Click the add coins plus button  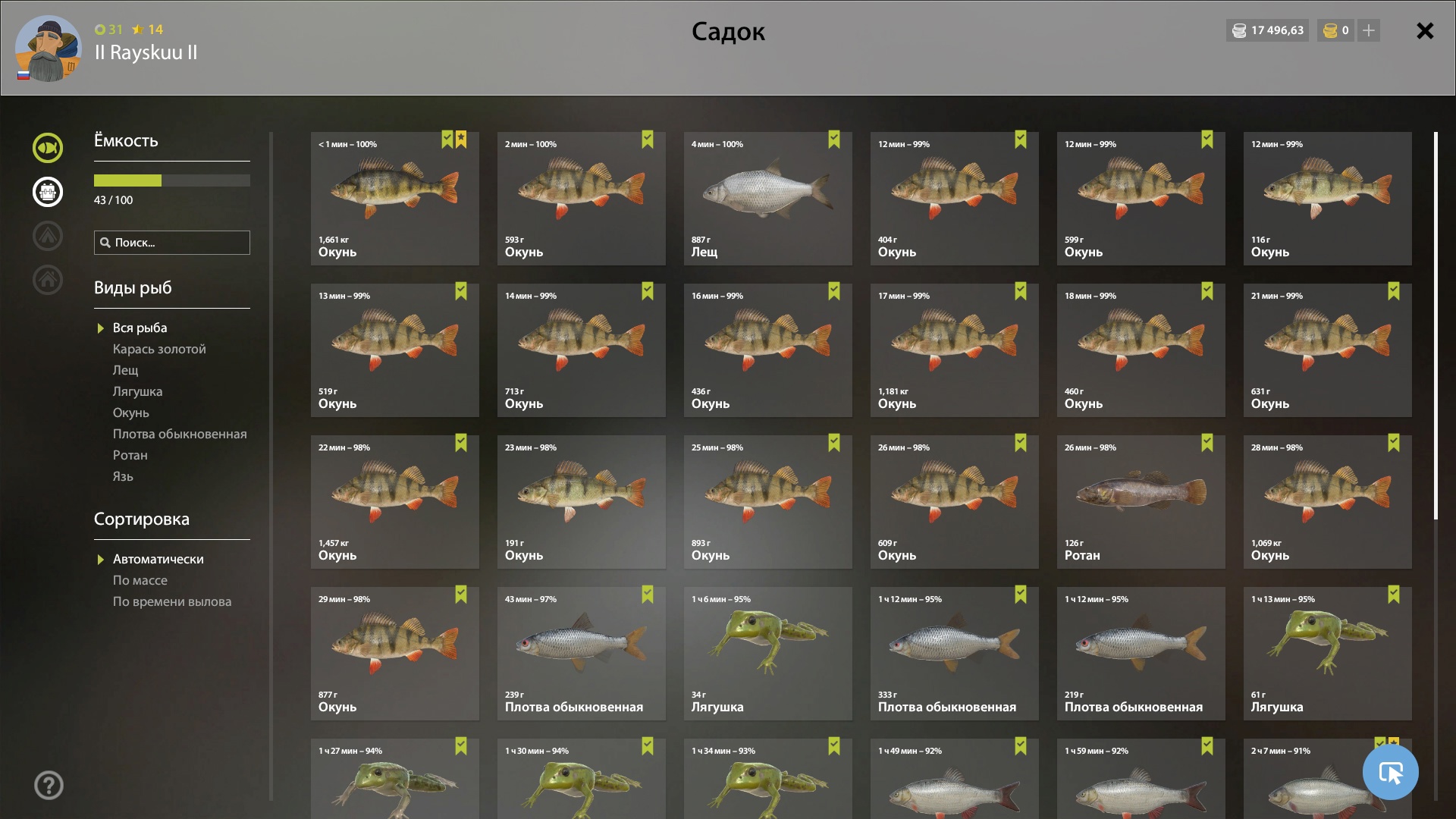[1369, 30]
